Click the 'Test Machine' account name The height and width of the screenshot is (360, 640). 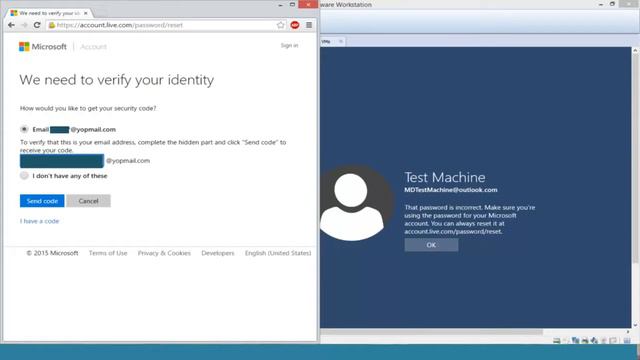point(445,177)
